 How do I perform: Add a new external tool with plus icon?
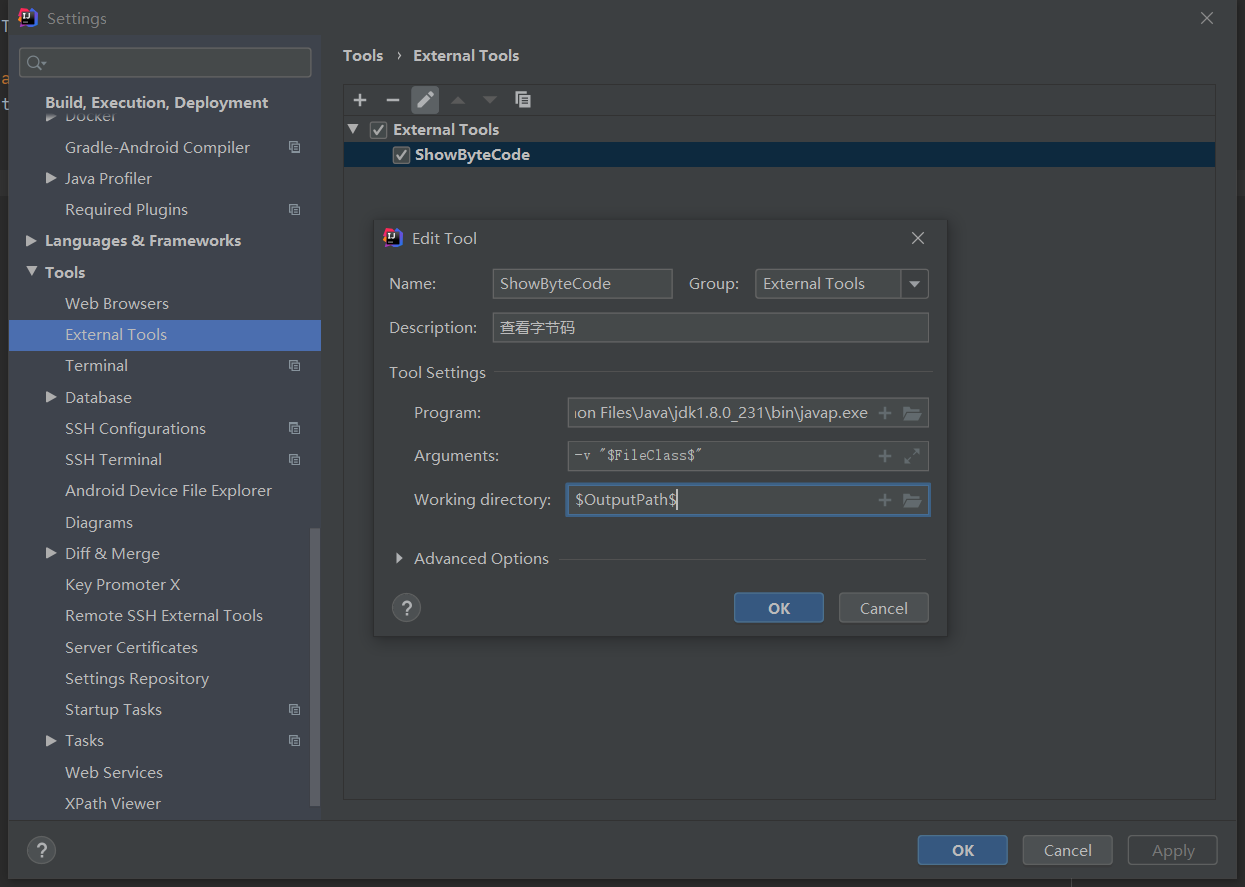click(x=360, y=100)
